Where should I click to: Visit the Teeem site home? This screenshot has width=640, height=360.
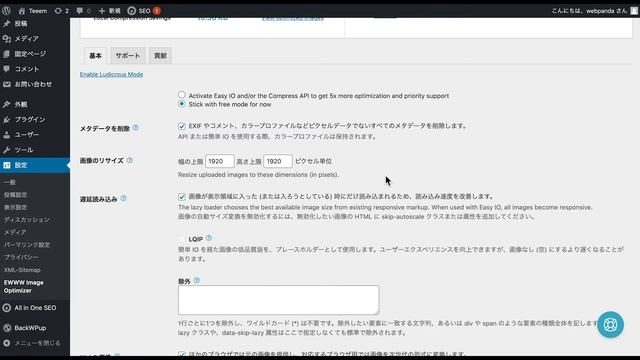click(x=33, y=11)
